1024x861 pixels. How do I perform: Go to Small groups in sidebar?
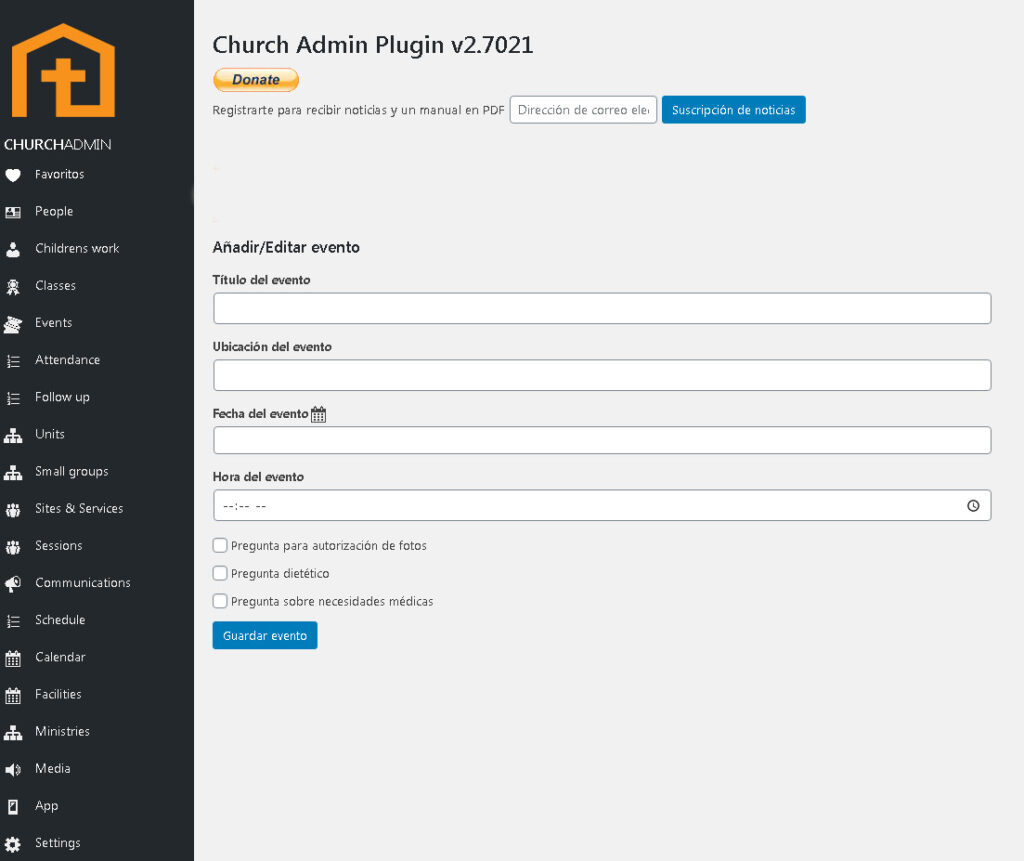coord(71,471)
